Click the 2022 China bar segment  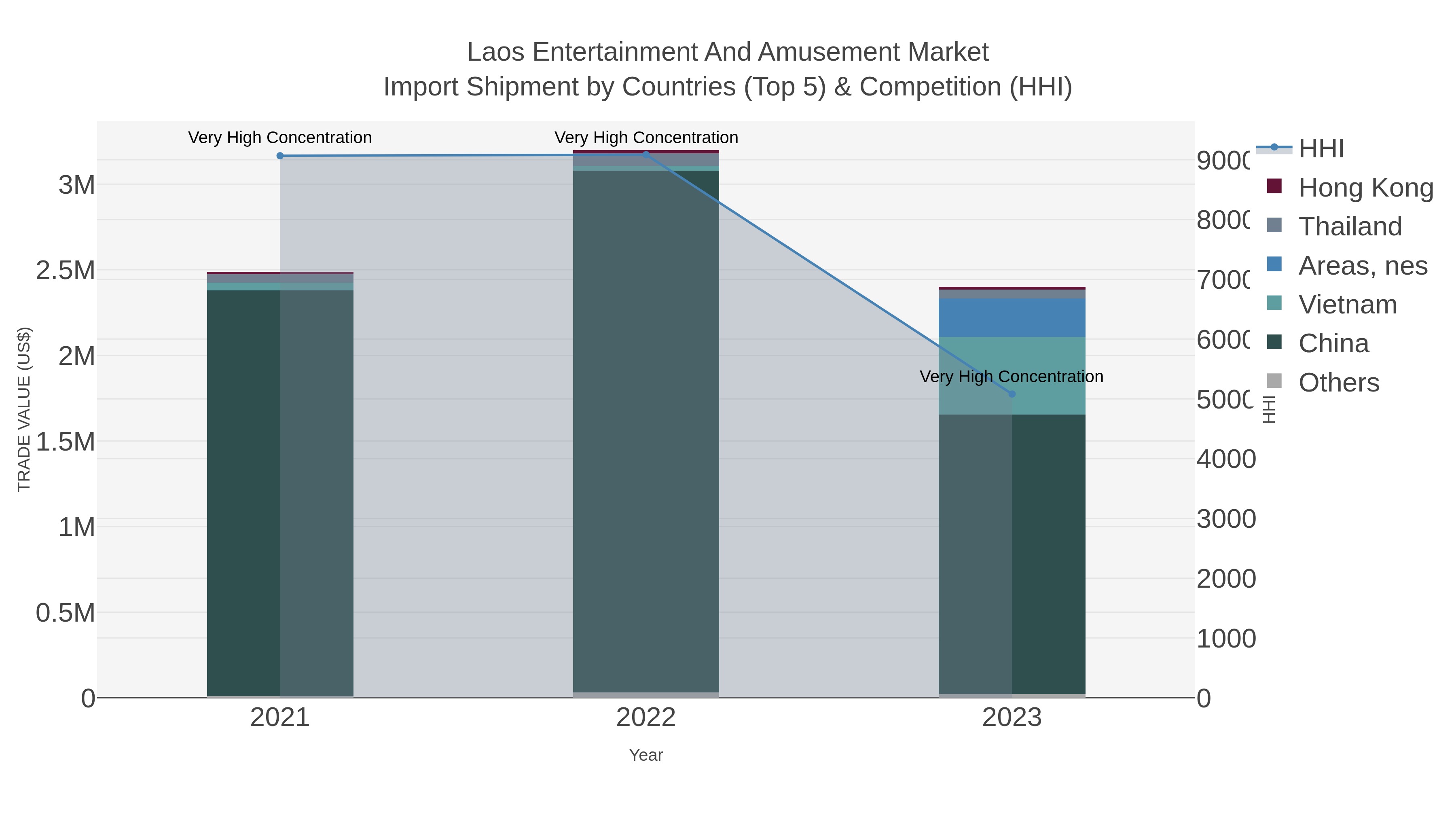[646, 431]
